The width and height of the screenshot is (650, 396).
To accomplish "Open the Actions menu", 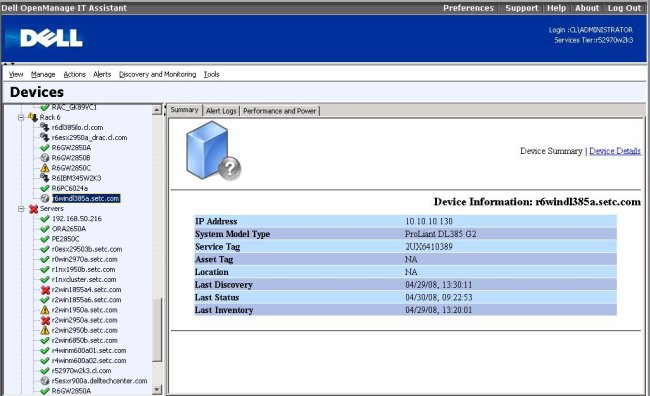I will point(75,74).
